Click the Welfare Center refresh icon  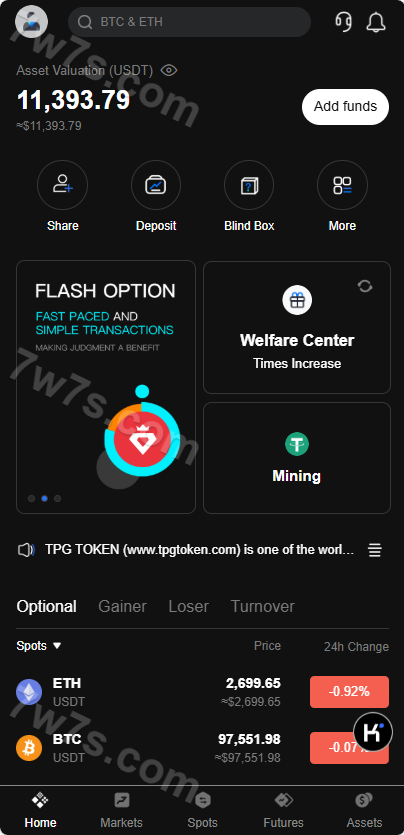coord(365,286)
